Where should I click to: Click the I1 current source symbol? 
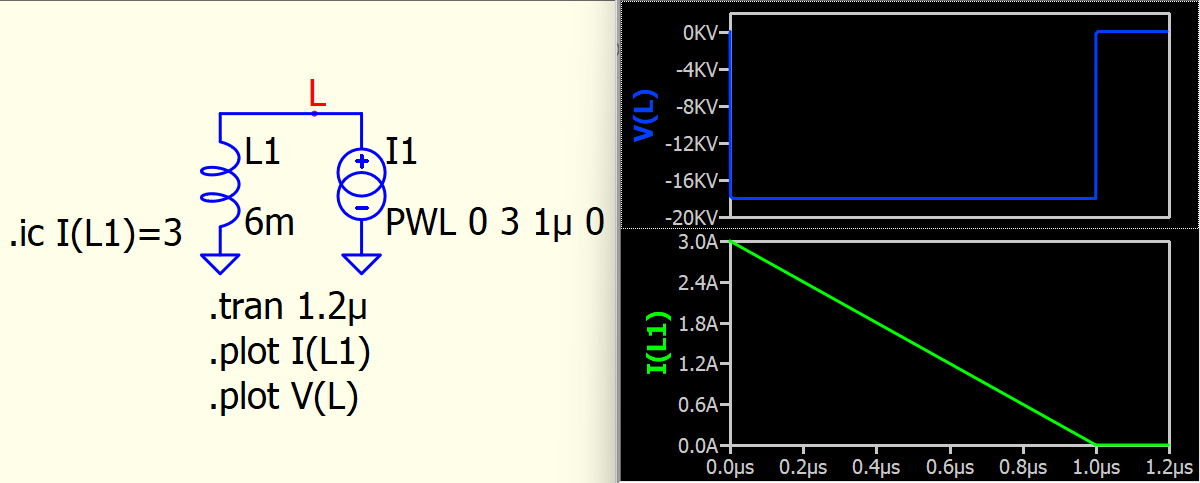pos(361,183)
